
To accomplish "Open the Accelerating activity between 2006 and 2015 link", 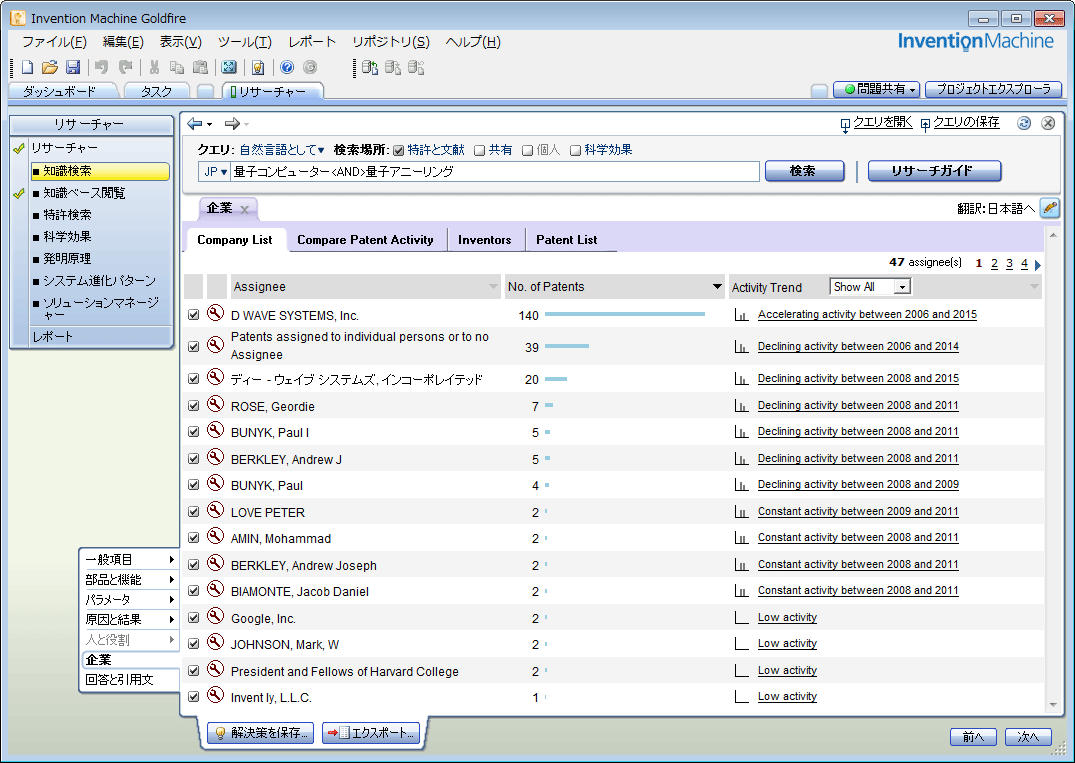I will click(867, 315).
